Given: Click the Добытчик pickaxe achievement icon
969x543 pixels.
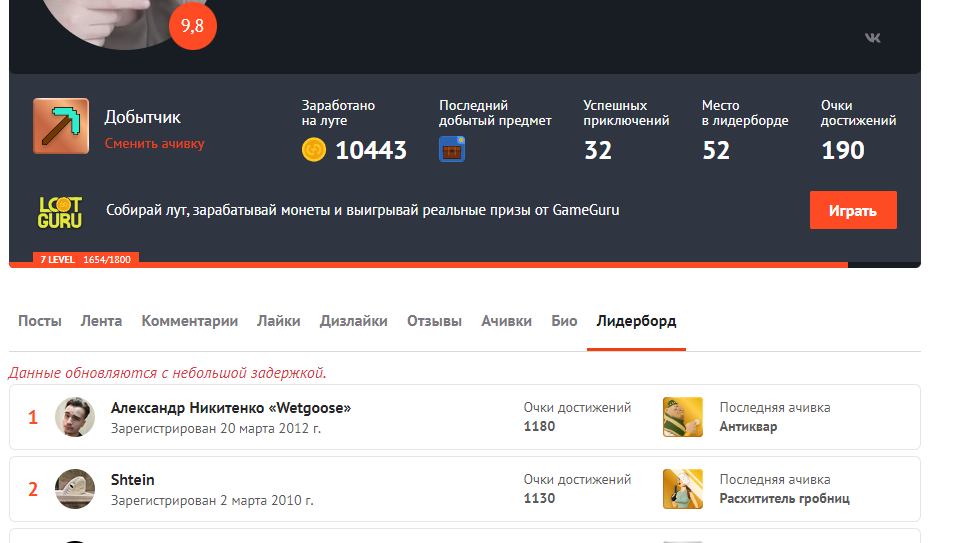Looking at the screenshot, I should click(x=61, y=126).
